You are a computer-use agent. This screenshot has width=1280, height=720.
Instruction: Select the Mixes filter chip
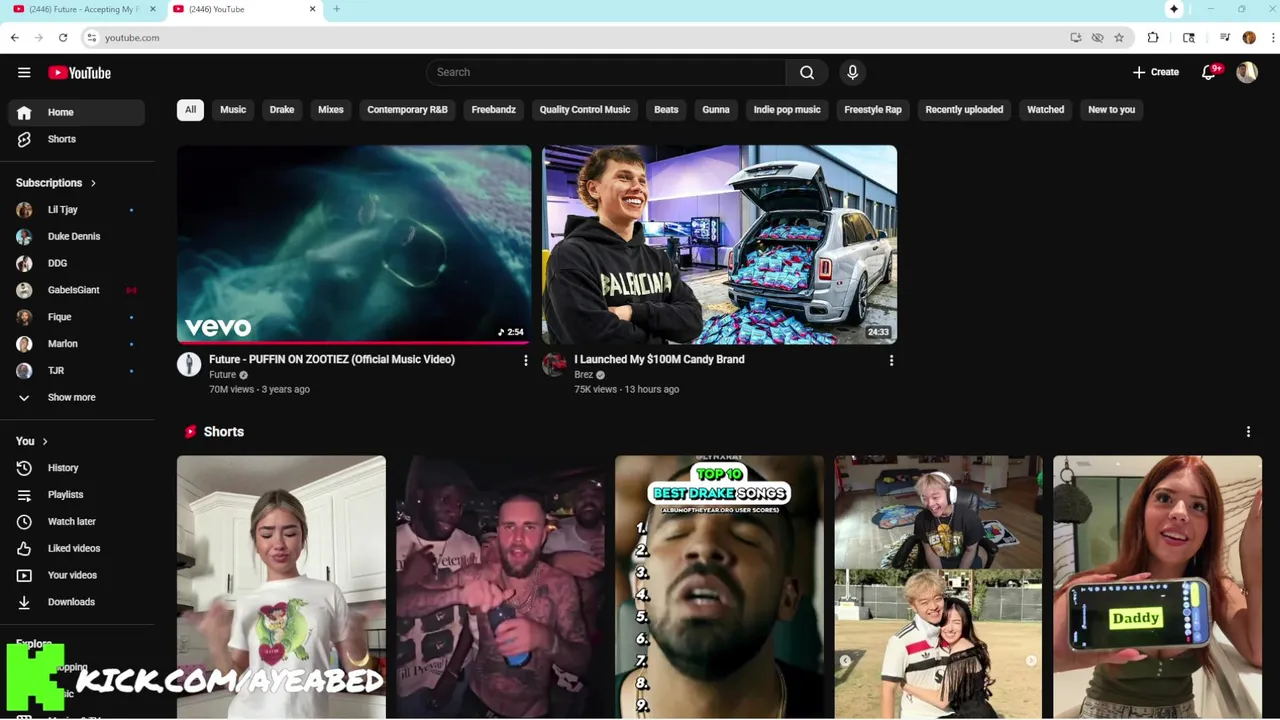(x=331, y=110)
